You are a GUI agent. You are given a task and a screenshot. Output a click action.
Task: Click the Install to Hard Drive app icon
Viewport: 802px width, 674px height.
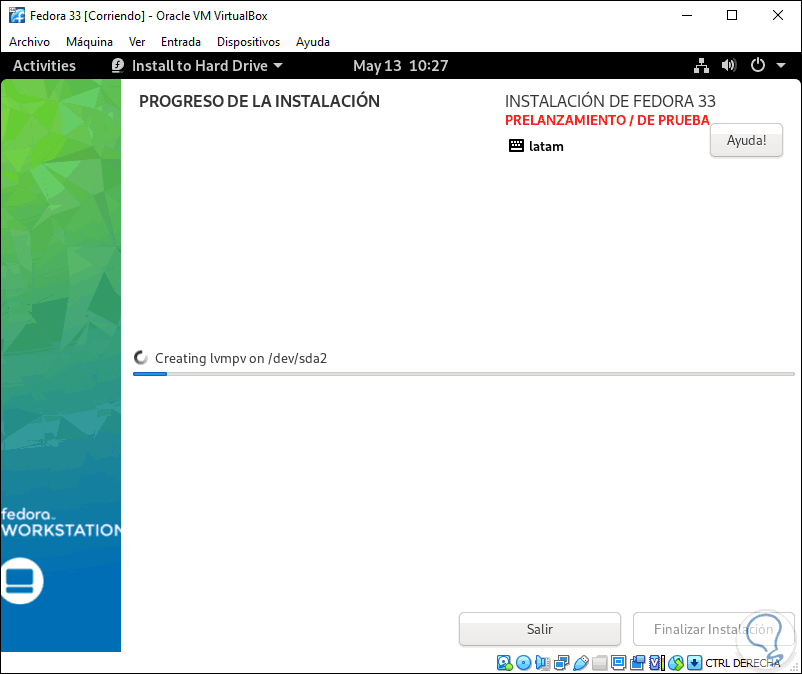[118, 65]
